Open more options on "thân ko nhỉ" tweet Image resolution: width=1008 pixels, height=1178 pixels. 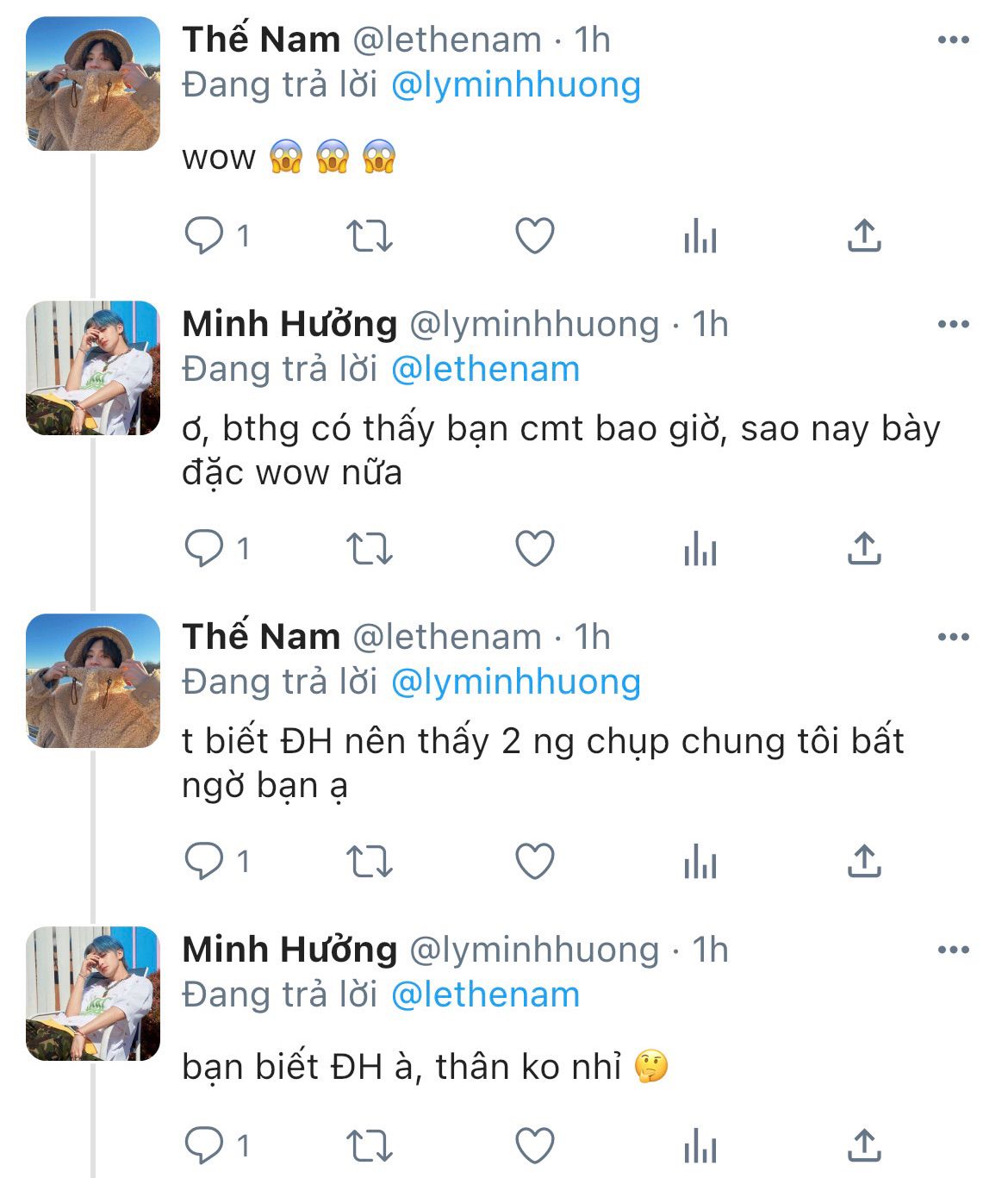953,951
